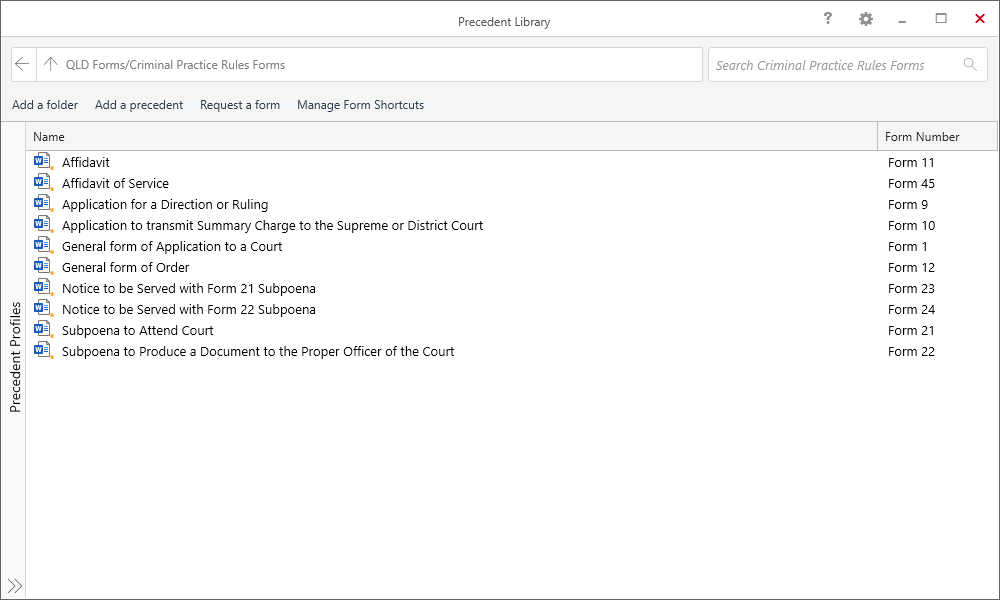
Task: Open Manage Form Shortcuts
Action: pos(360,105)
